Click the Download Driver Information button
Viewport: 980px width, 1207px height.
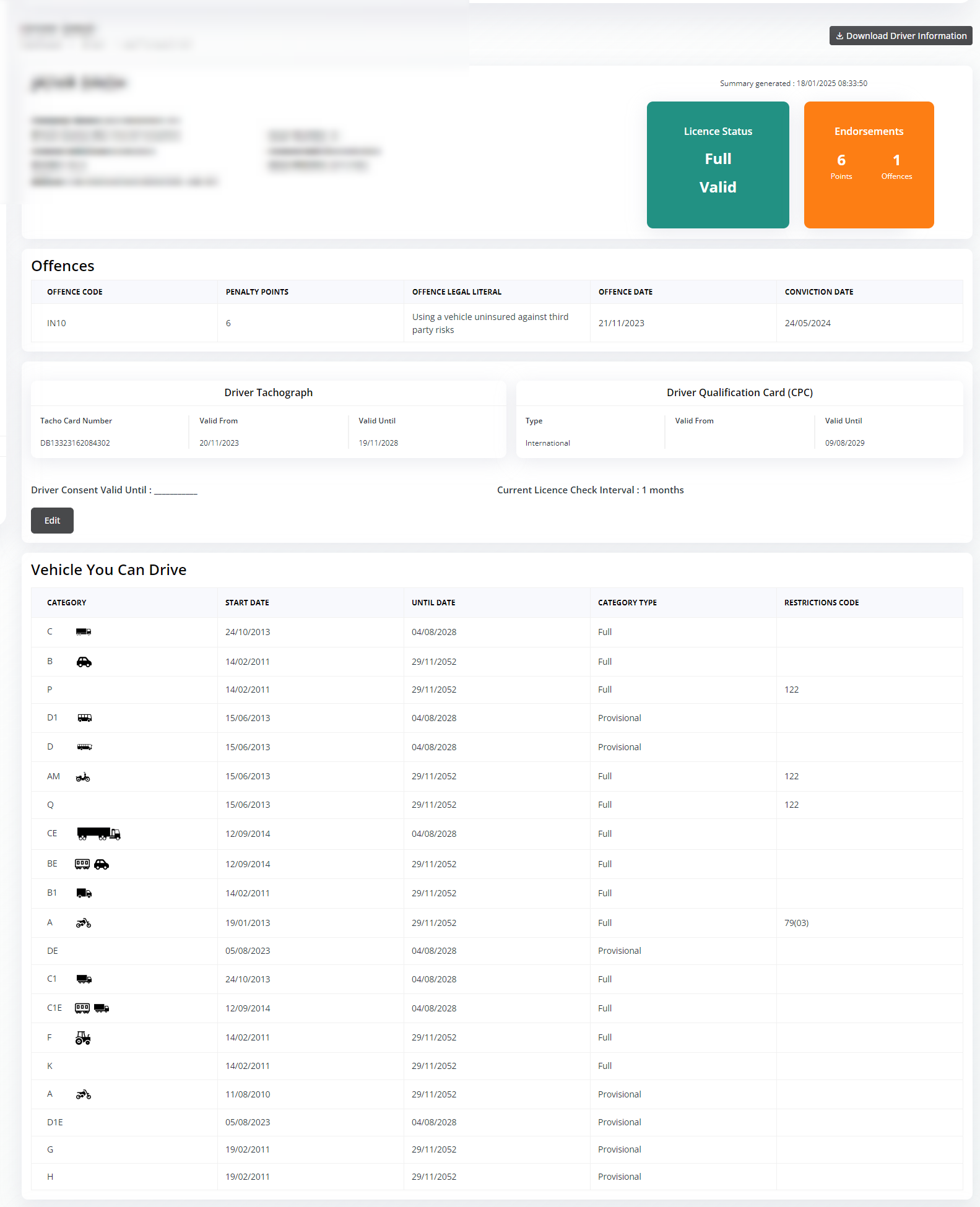pos(900,36)
